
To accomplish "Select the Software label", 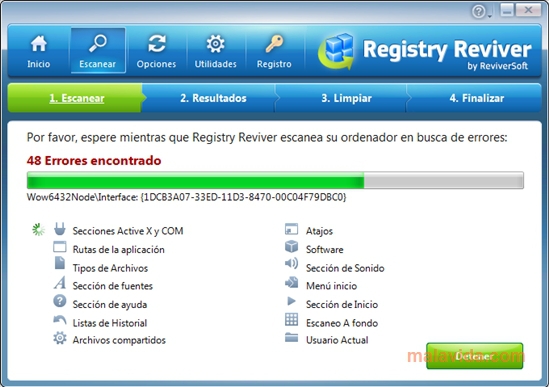I will (x=325, y=250).
